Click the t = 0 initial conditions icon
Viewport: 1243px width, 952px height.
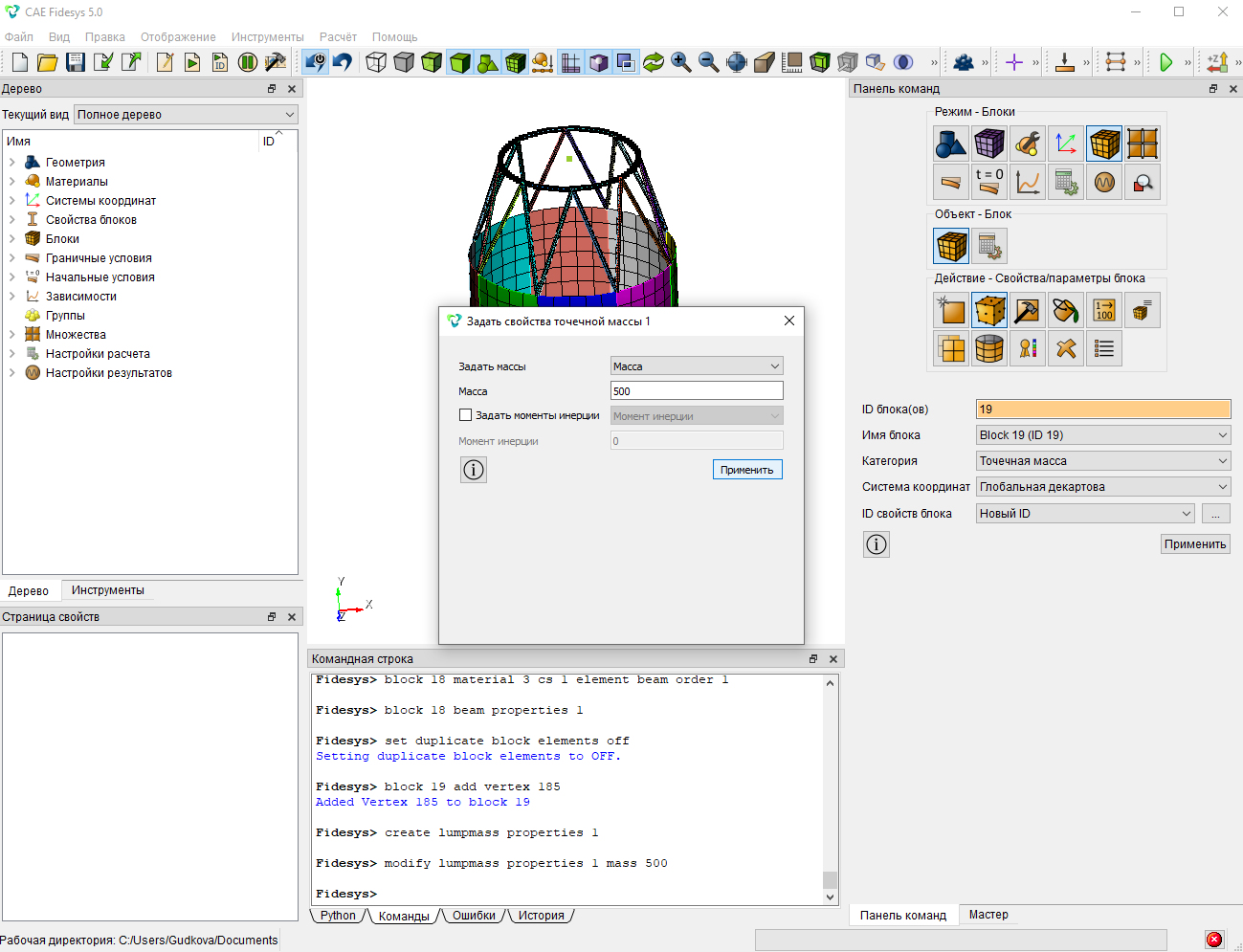pos(989,182)
